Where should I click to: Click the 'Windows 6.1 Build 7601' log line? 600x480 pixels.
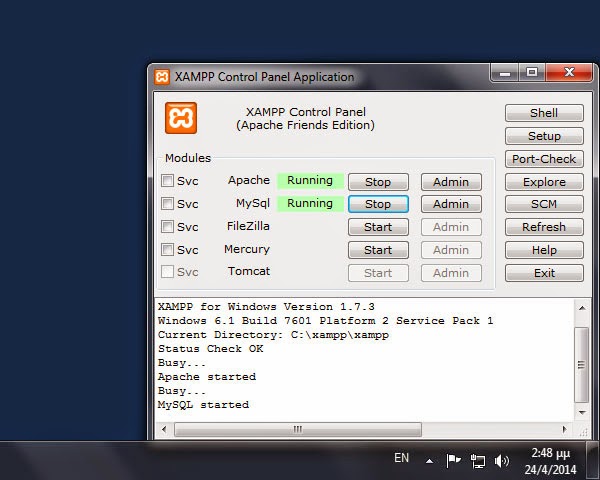325,321
